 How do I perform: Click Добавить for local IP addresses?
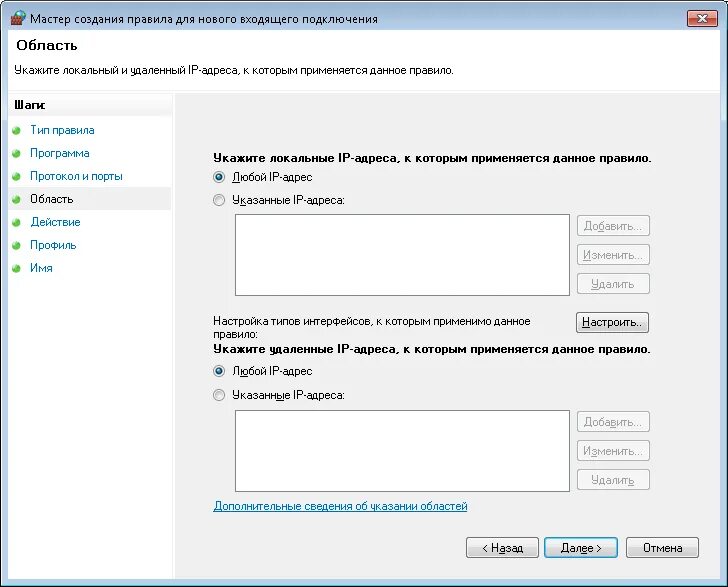pyautogui.click(x=613, y=226)
